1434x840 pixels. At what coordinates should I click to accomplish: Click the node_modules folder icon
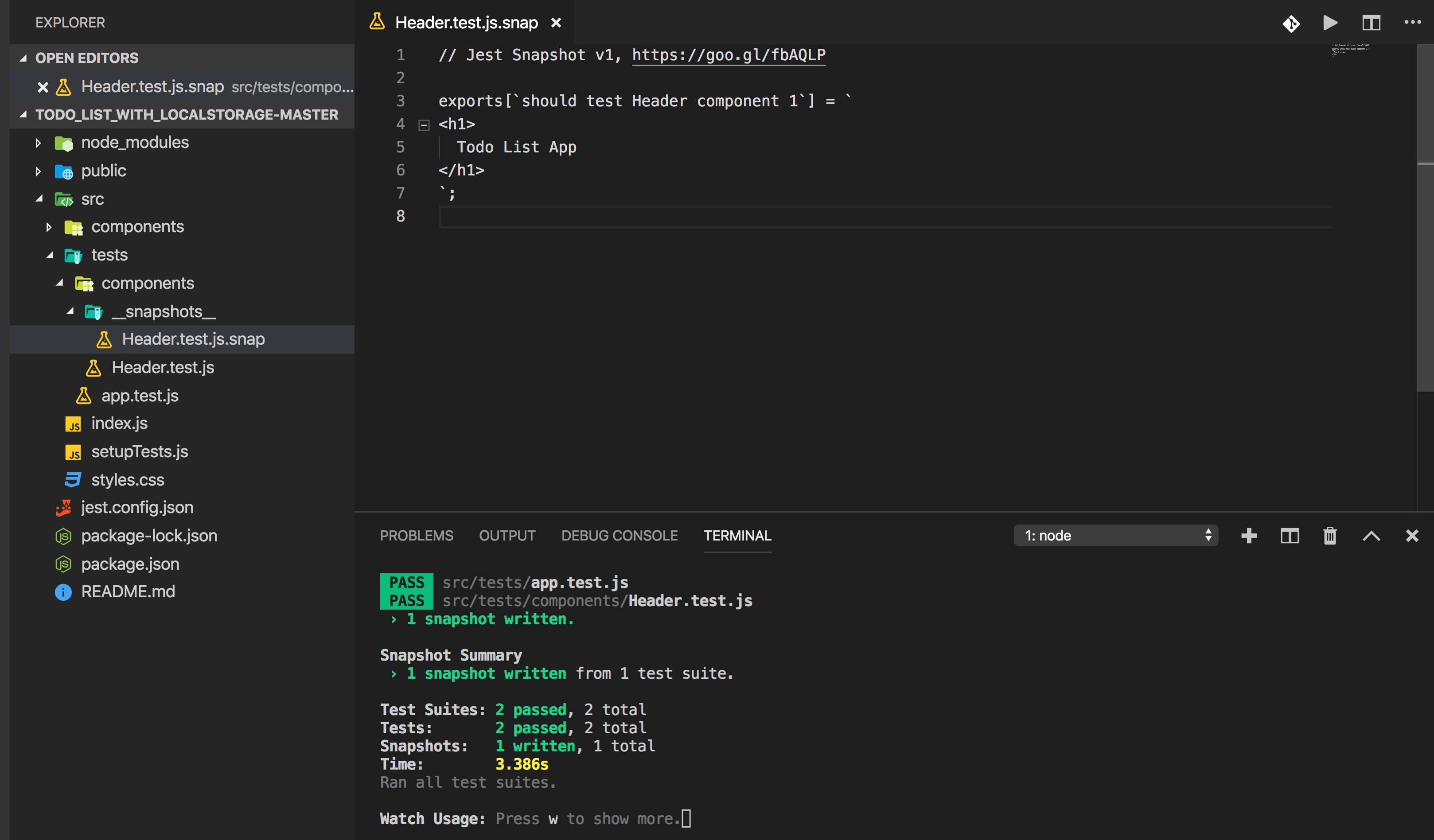click(x=64, y=143)
